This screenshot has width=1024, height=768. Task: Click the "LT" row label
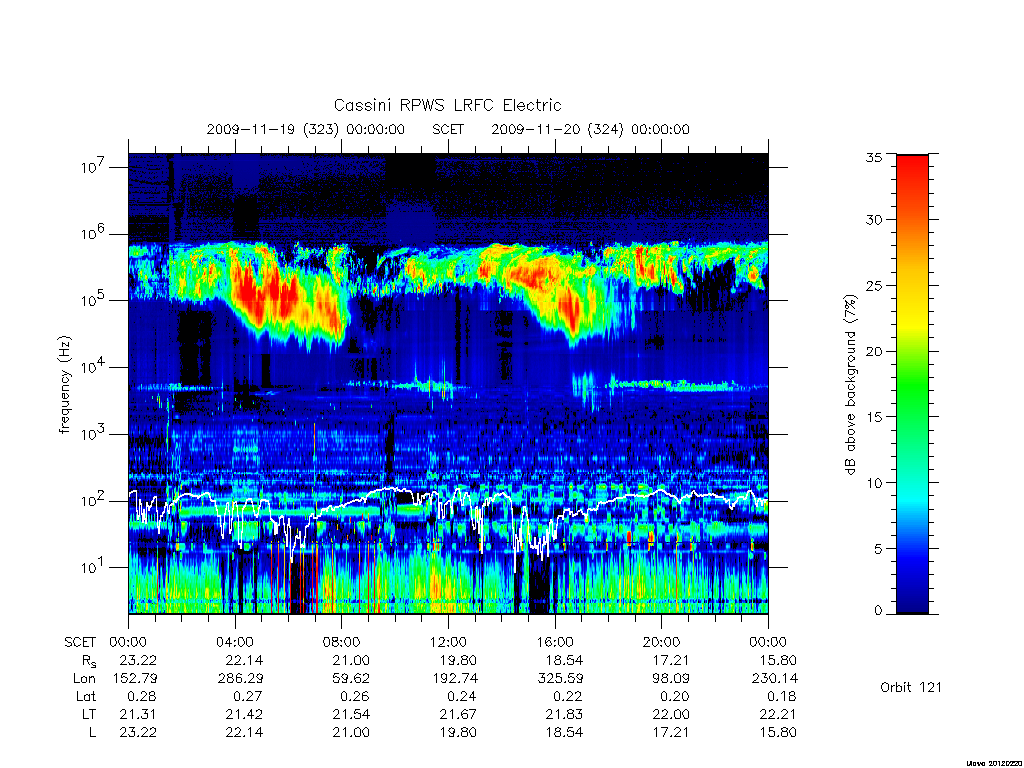89,714
